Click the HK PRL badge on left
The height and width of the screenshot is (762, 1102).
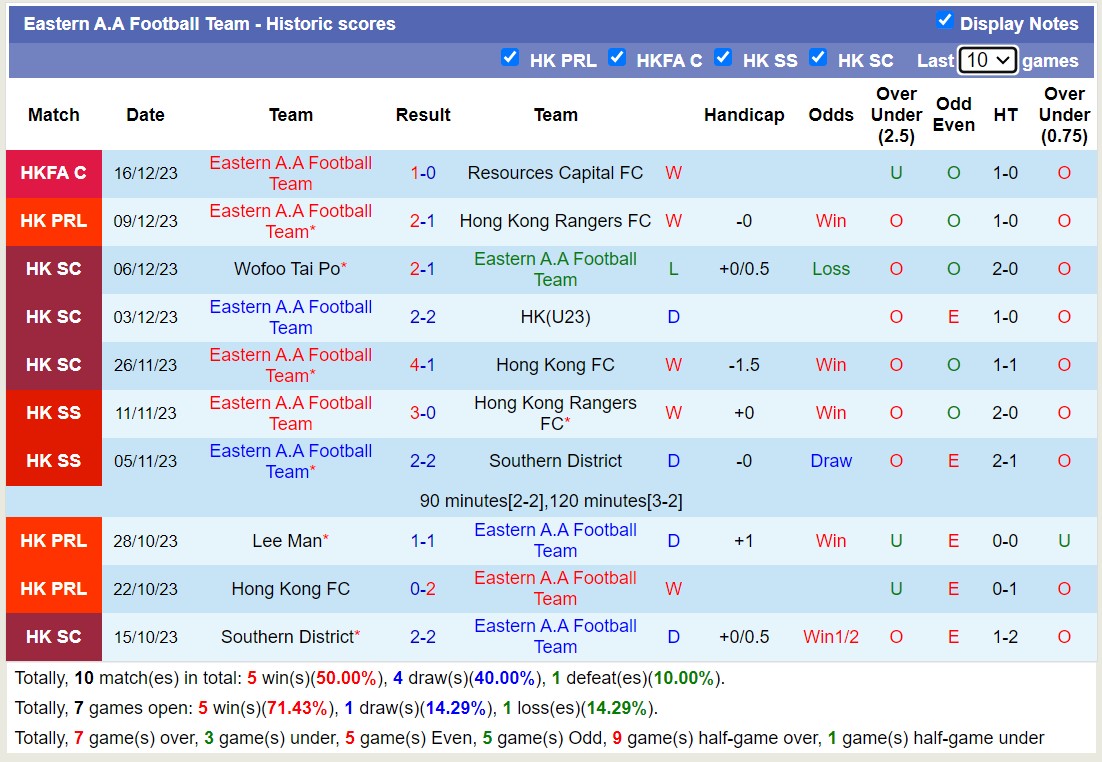(53, 221)
